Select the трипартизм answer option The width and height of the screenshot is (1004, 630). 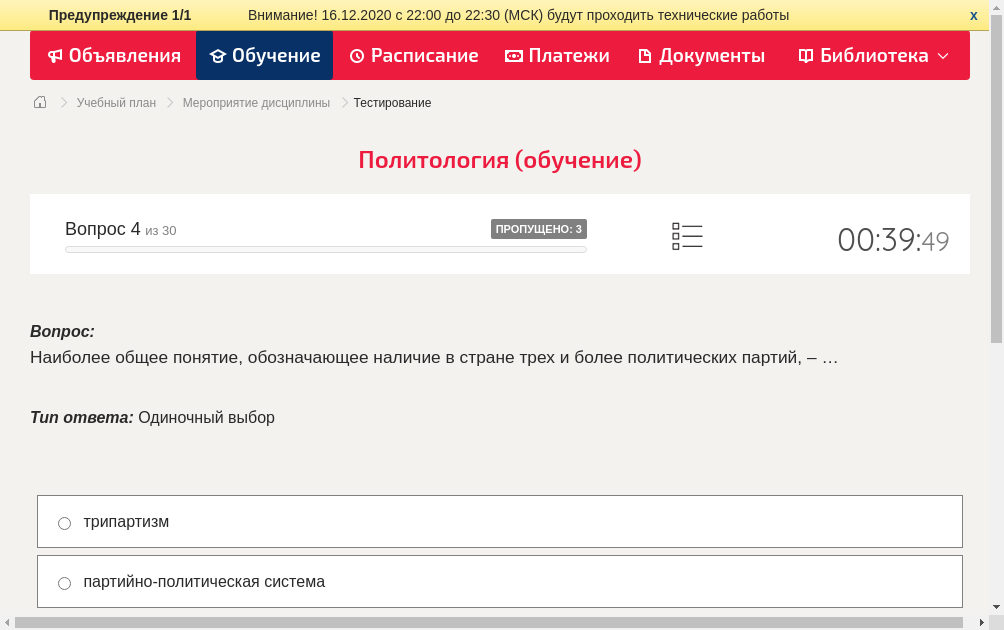click(x=64, y=522)
